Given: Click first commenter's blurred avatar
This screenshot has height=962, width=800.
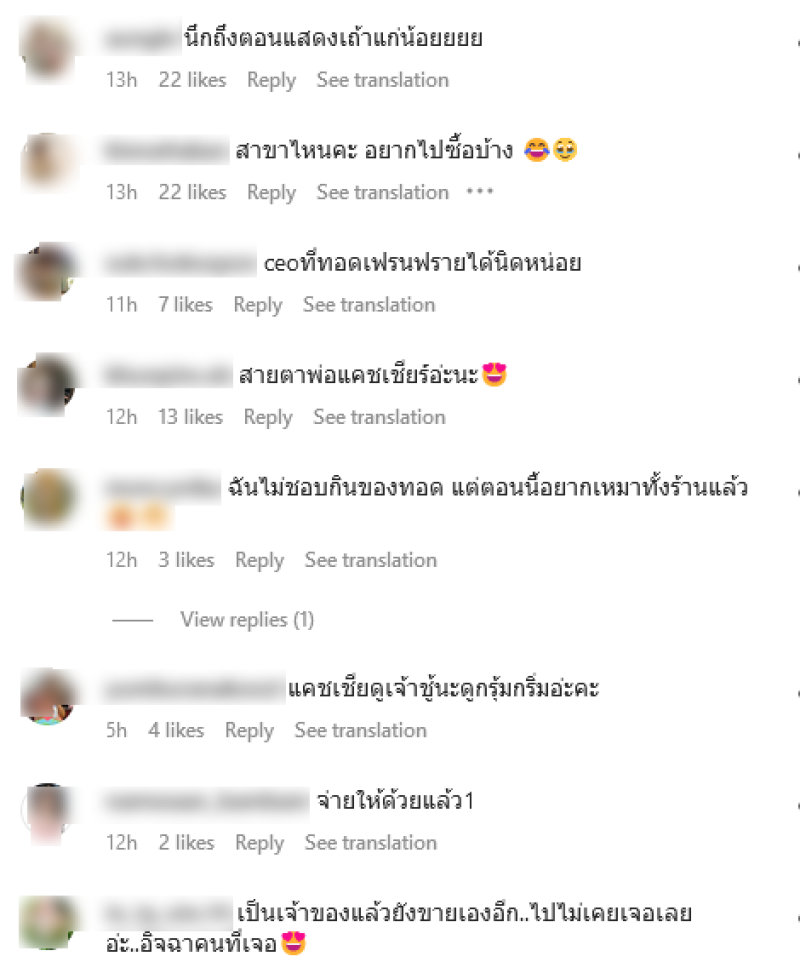Looking at the screenshot, I should click(x=47, y=48).
